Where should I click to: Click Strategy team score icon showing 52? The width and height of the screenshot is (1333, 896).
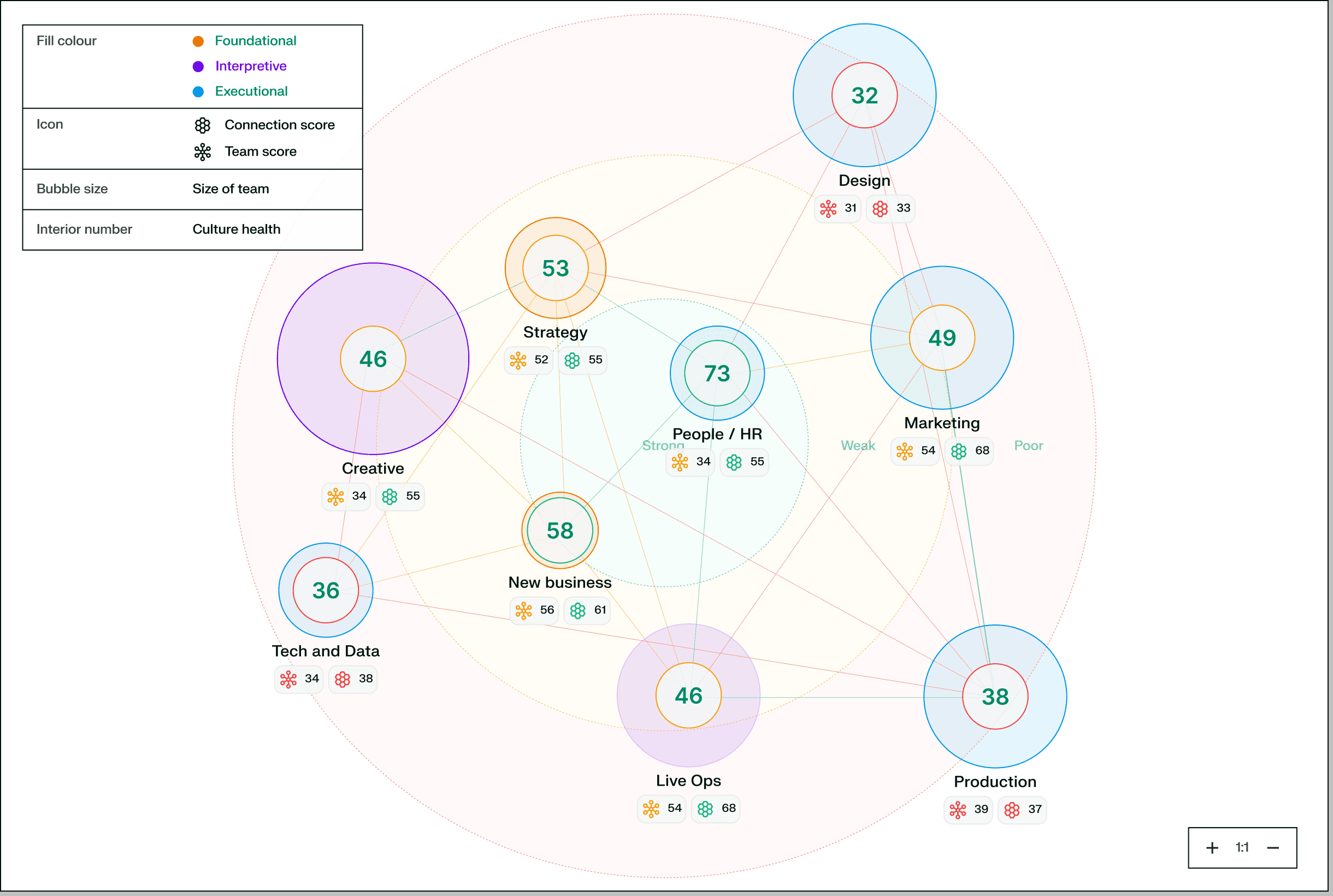tap(518, 361)
